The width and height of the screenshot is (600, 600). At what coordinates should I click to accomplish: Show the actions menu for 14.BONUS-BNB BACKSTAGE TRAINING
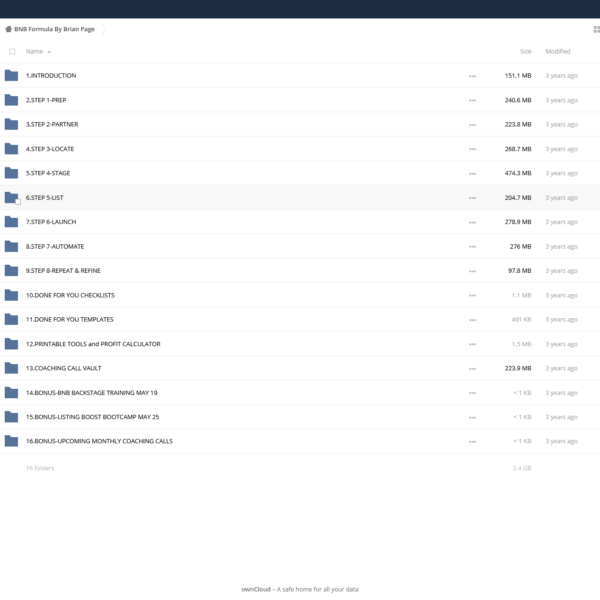(x=473, y=393)
